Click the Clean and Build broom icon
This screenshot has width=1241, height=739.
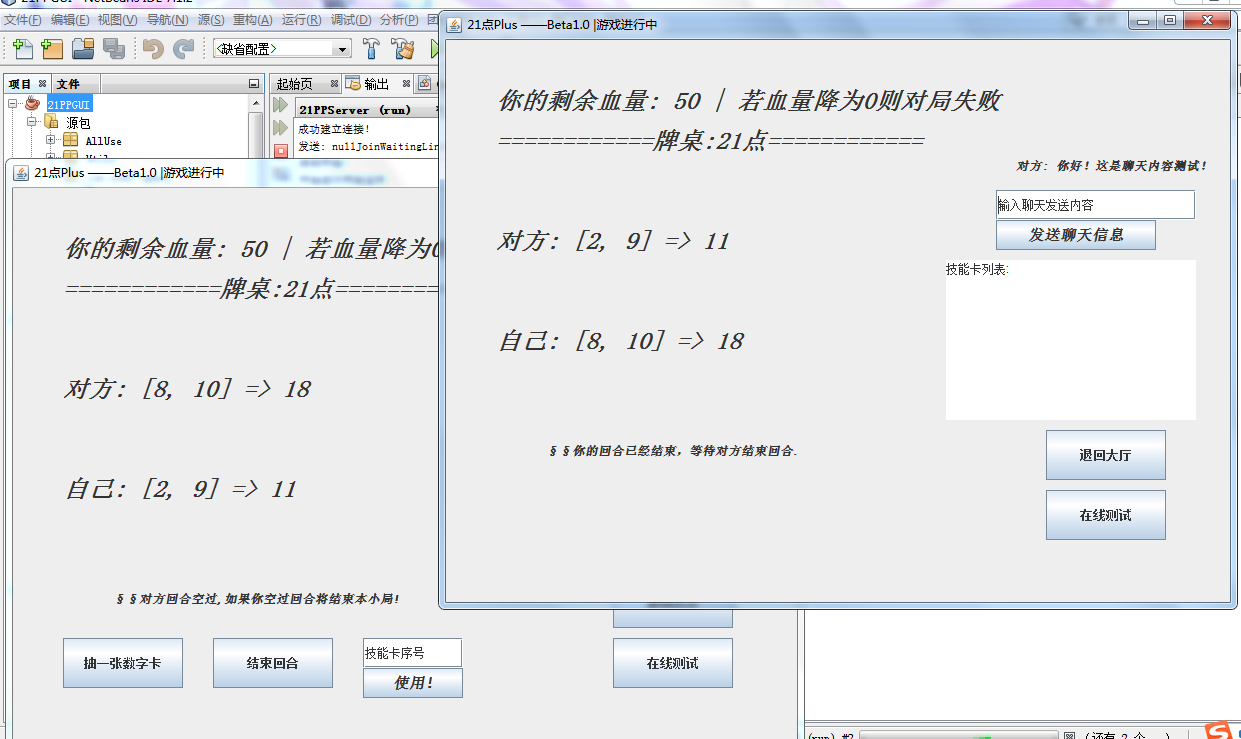403,48
